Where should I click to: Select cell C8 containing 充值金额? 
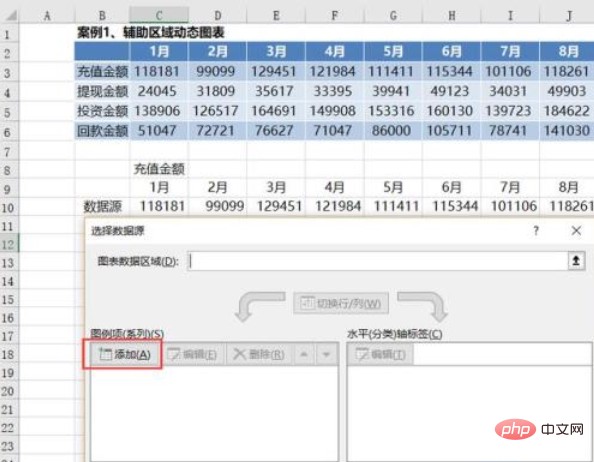pyautogui.click(x=159, y=169)
